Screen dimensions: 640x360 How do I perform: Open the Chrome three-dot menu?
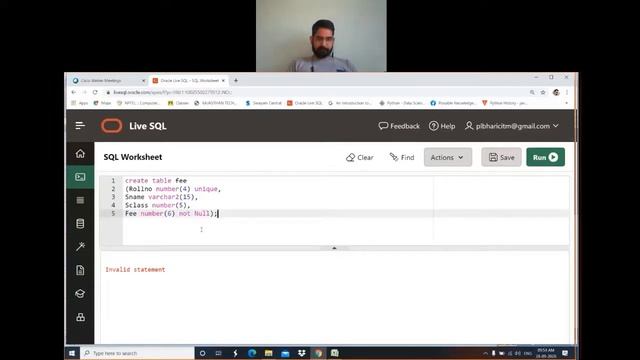tap(567, 92)
